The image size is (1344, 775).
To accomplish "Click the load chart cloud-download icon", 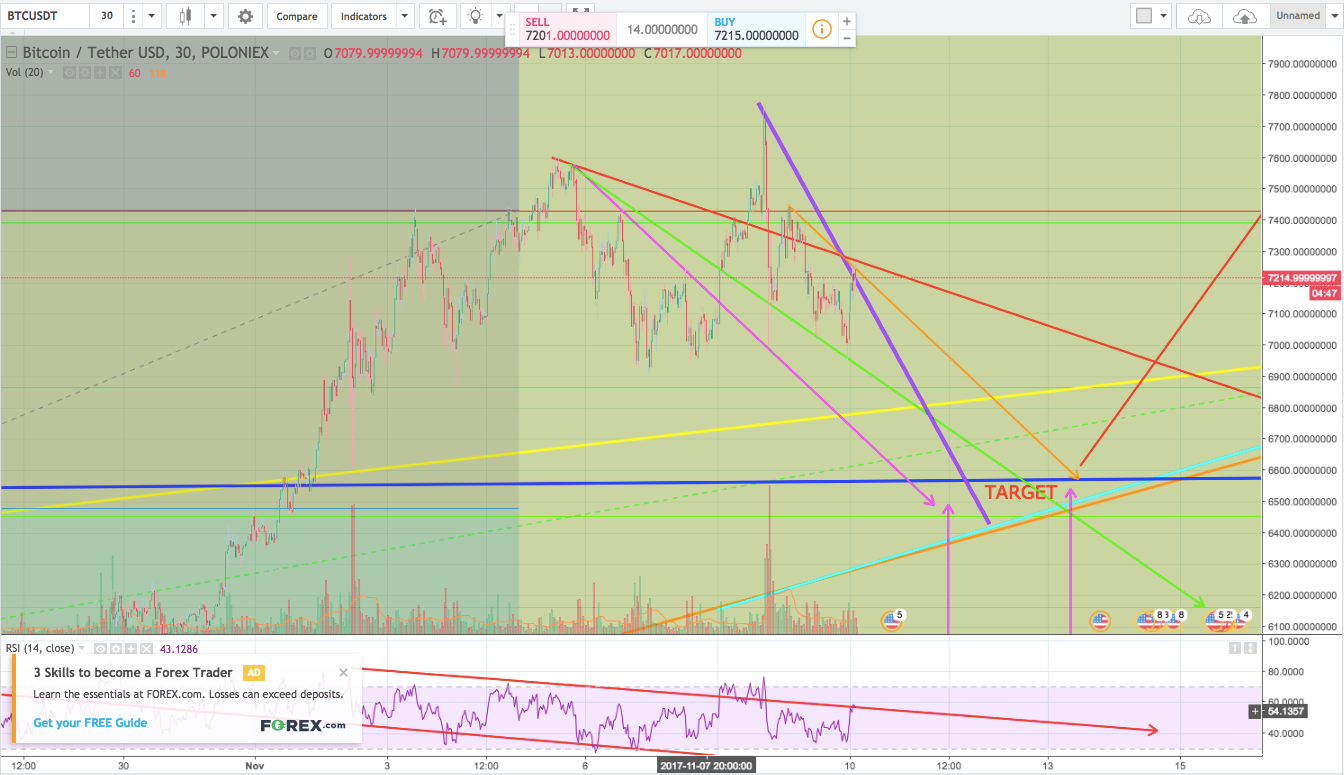I will (1199, 16).
